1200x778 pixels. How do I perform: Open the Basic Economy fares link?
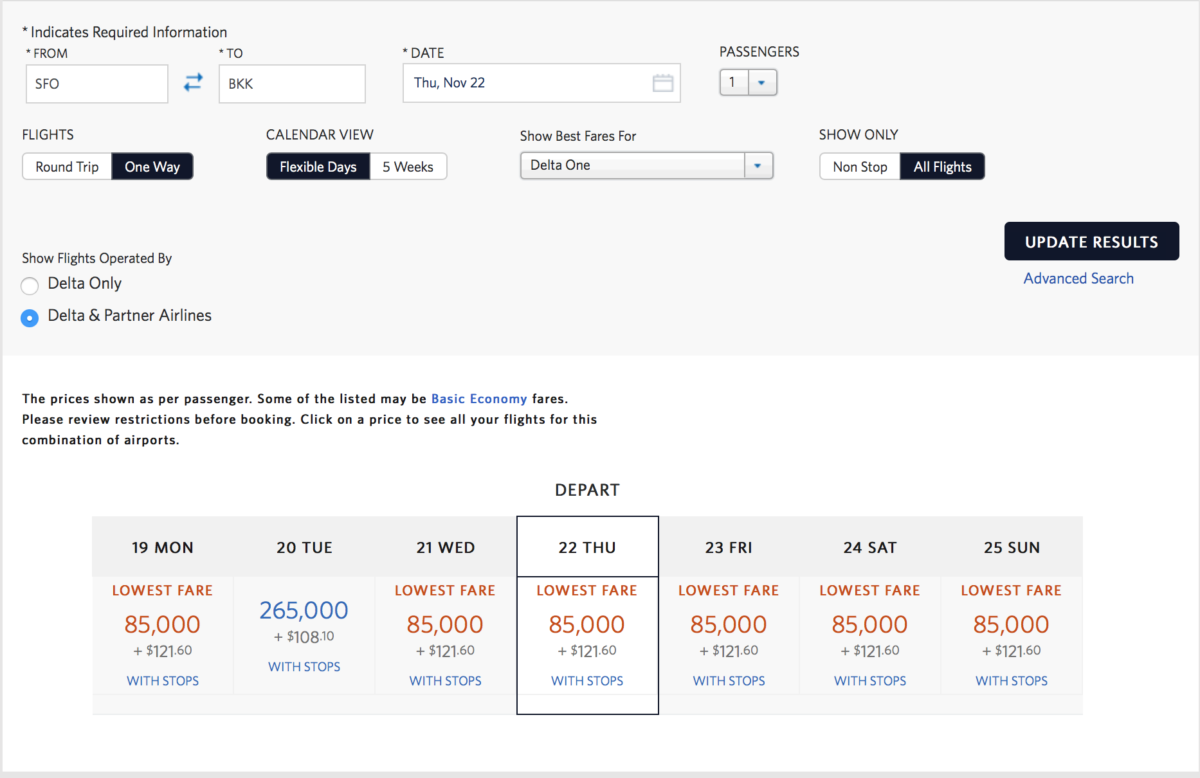click(479, 399)
